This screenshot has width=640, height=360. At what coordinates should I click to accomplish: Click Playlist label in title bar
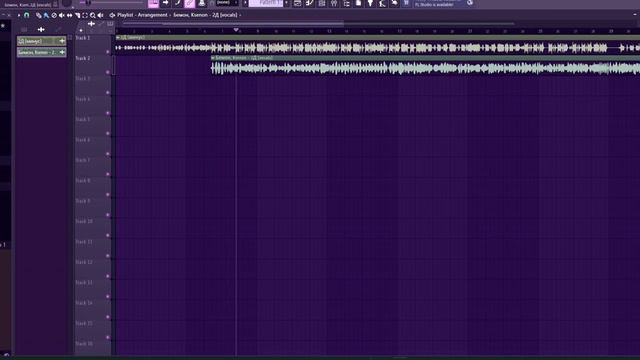[125, 15]
